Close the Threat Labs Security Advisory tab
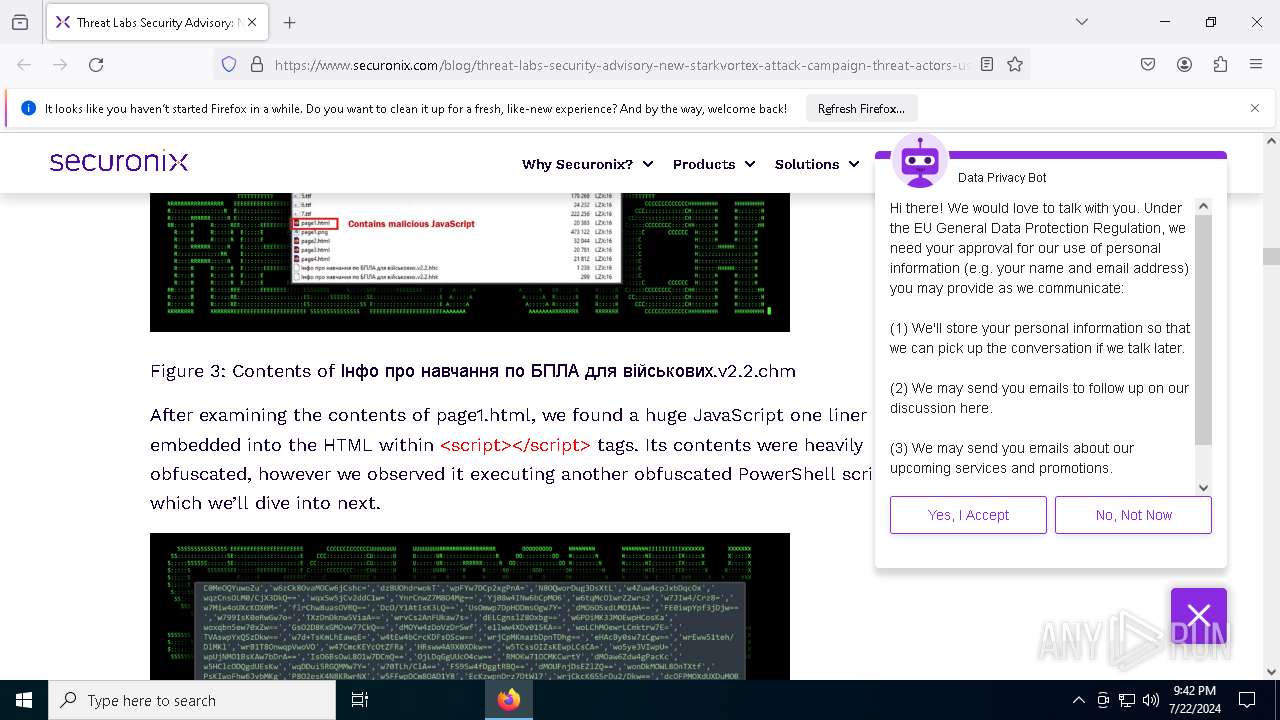1280x720 pixels. [x=252, y=22]
